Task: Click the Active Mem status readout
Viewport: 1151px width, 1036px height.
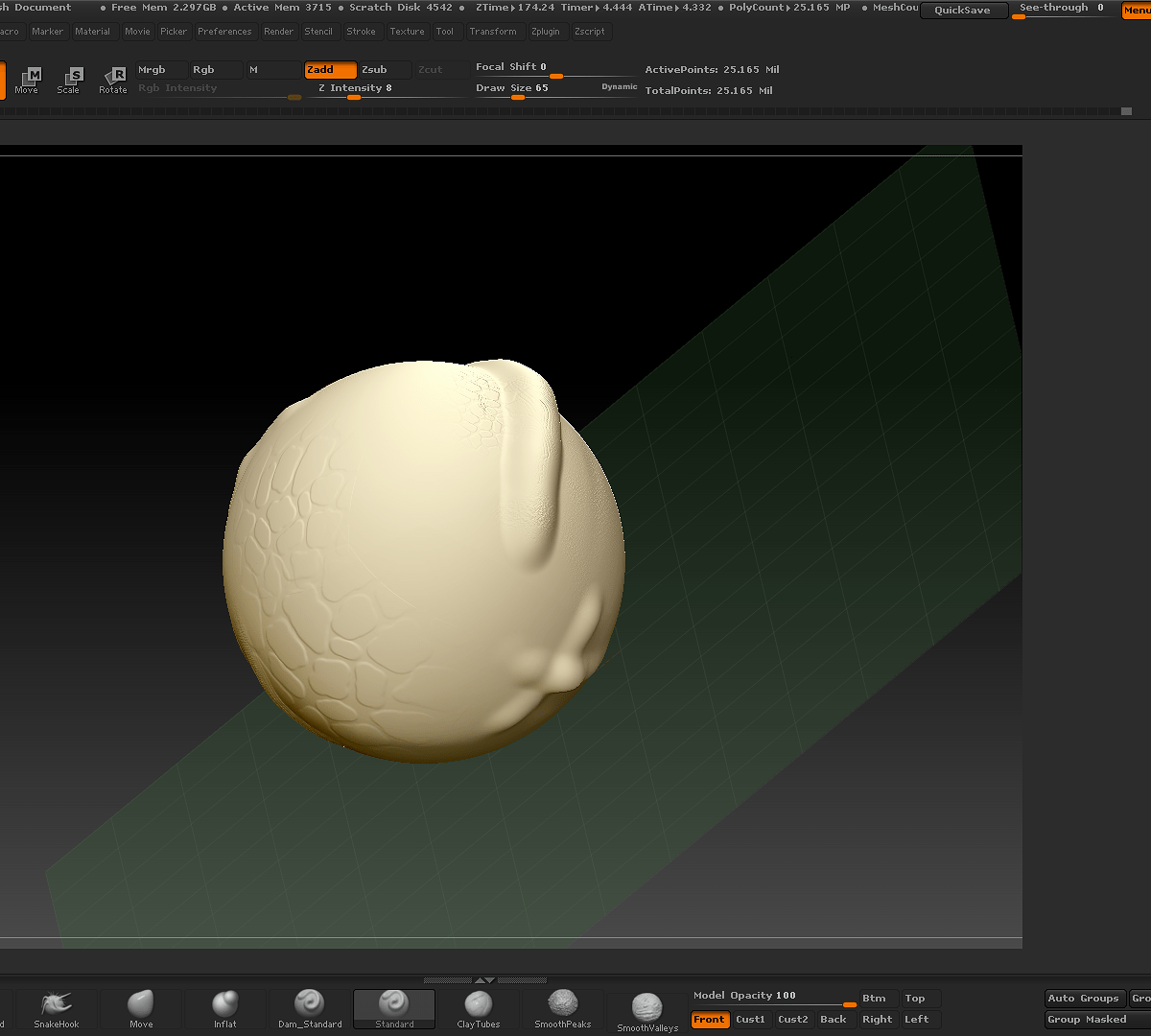Action: [283, 8]
